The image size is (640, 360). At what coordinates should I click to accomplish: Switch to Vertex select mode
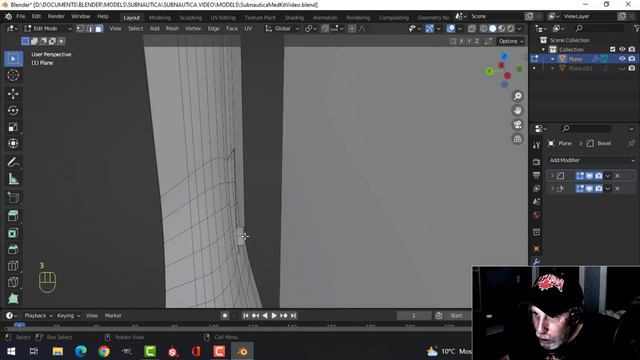(80, 29)
